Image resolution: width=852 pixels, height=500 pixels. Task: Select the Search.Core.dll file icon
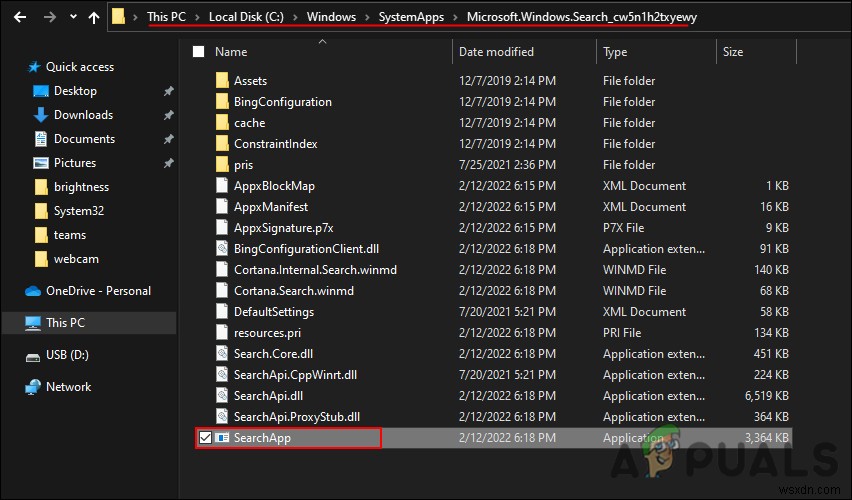pos(222,353)
